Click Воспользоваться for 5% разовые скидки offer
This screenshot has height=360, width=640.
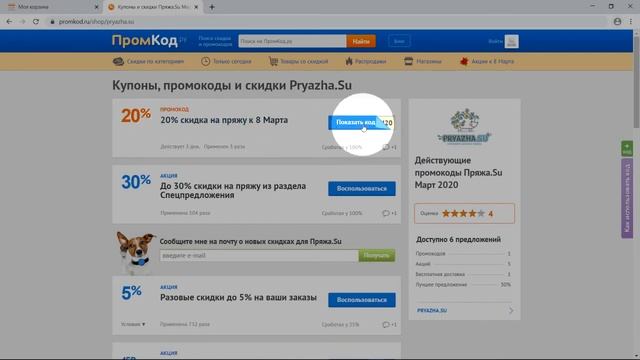pyautogui.click(x=362, y=300)
